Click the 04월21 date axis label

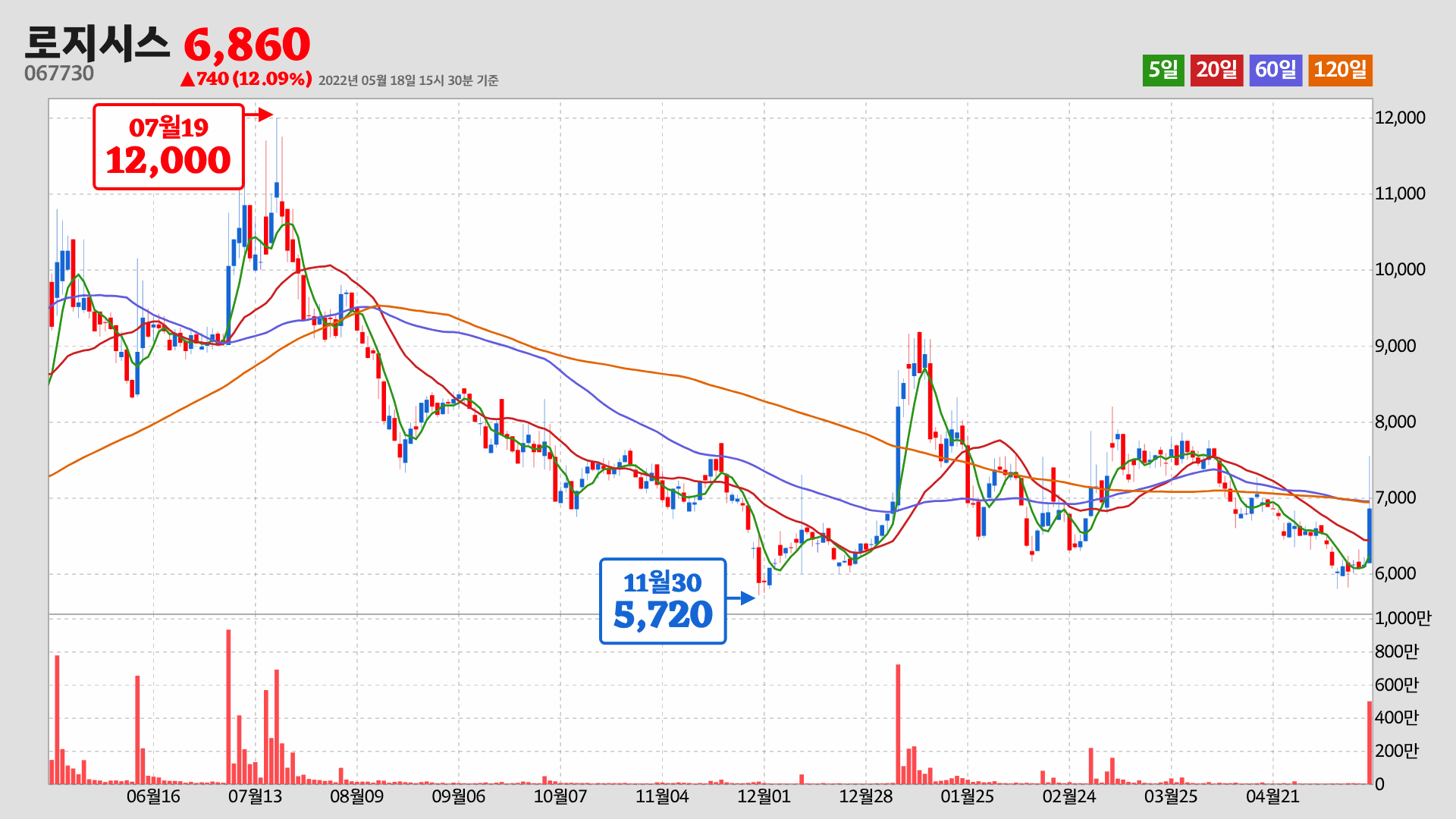point(1272,796)
